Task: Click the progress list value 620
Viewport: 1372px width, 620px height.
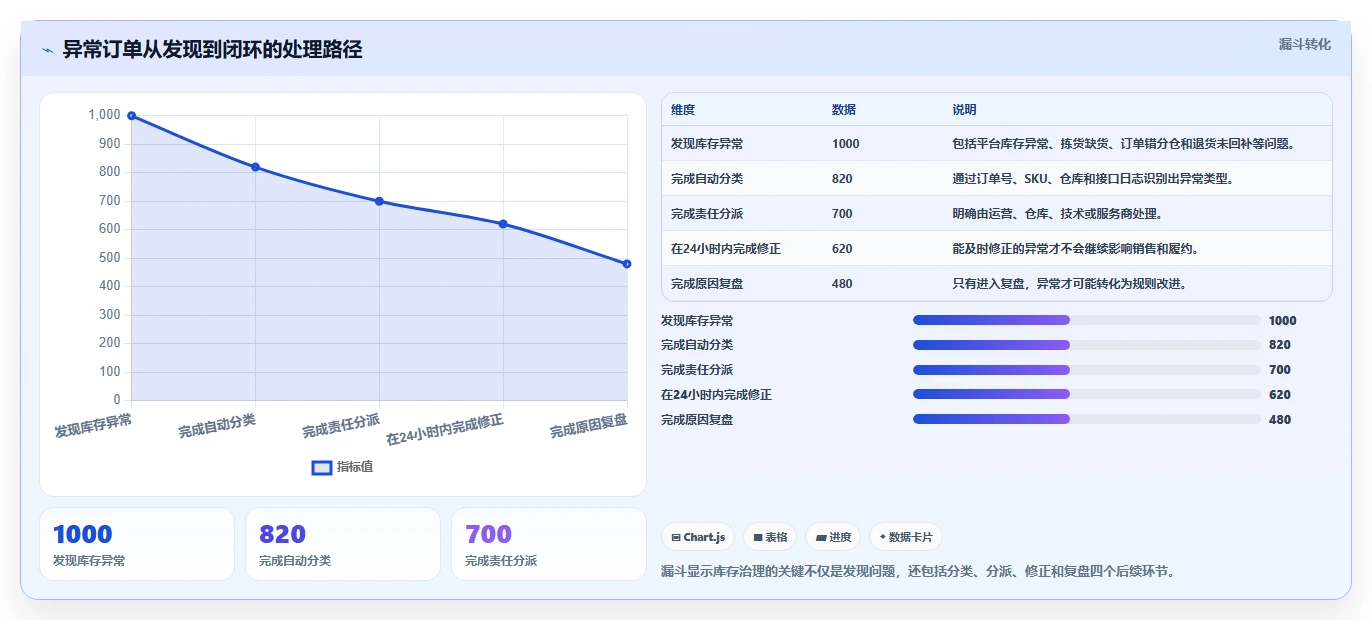Action: click(1280, 395)
